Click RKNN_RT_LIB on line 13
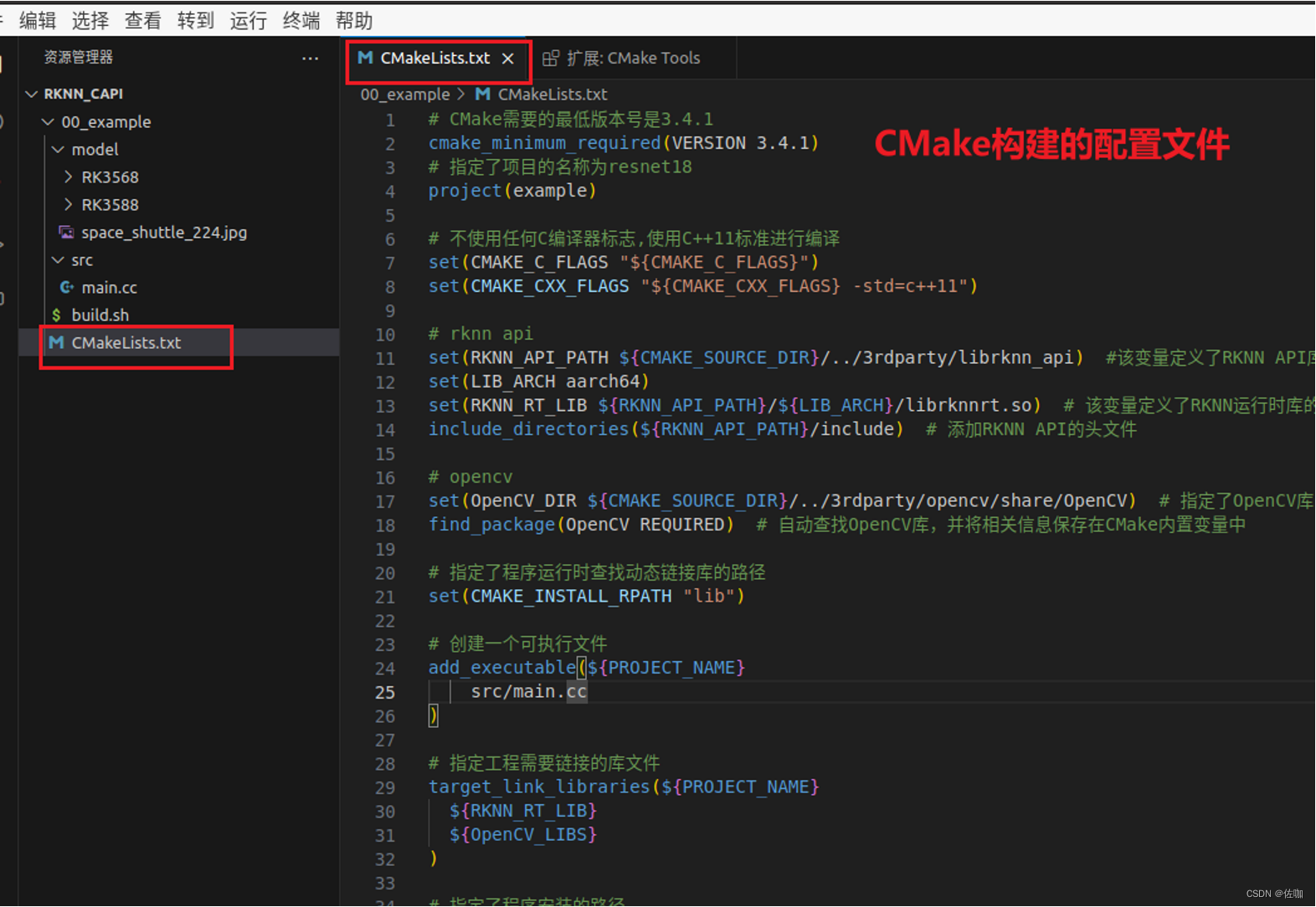The width and height of the screenshot is (1316, 907). pos(528,406)
